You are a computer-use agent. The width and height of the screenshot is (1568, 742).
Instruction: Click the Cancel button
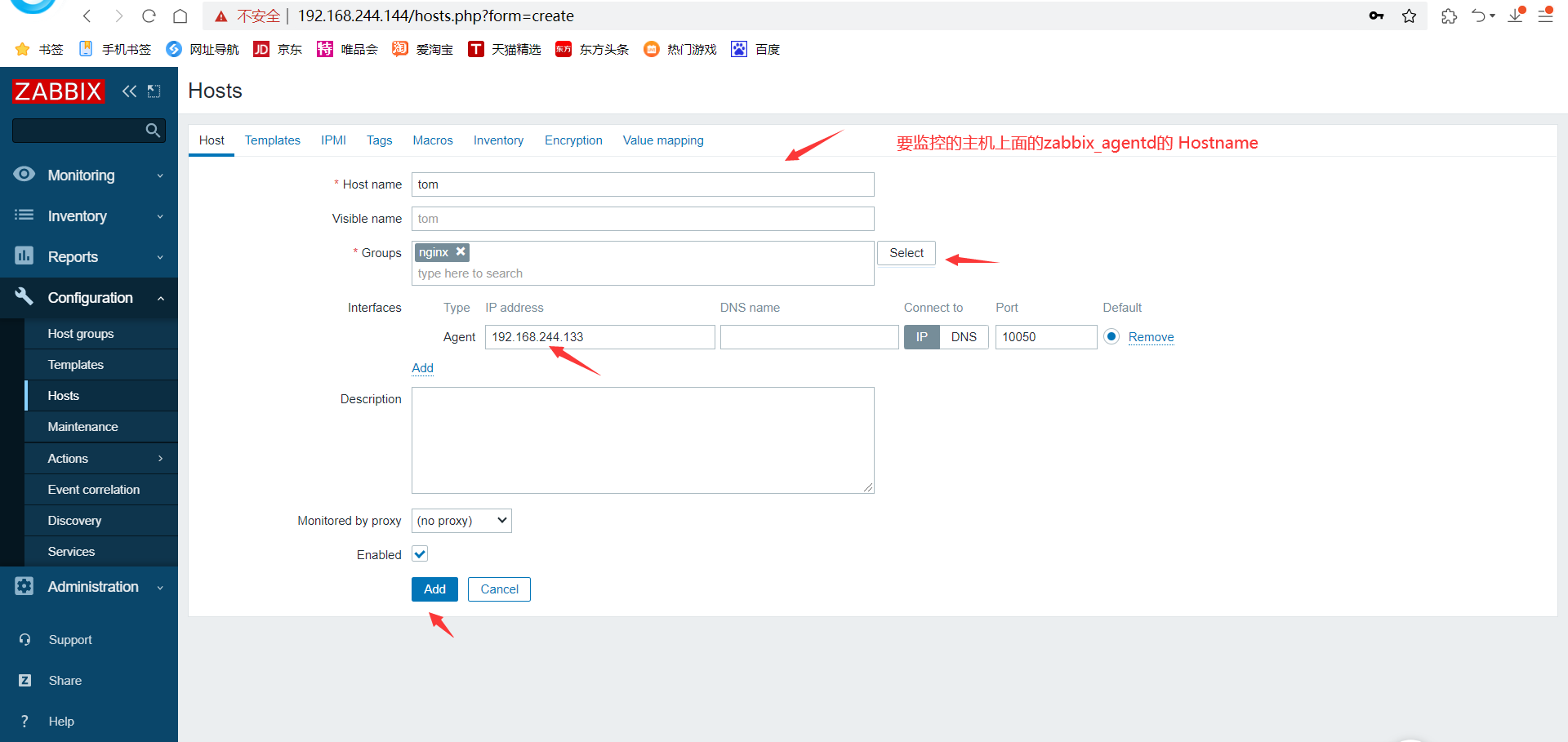(499, 589)
